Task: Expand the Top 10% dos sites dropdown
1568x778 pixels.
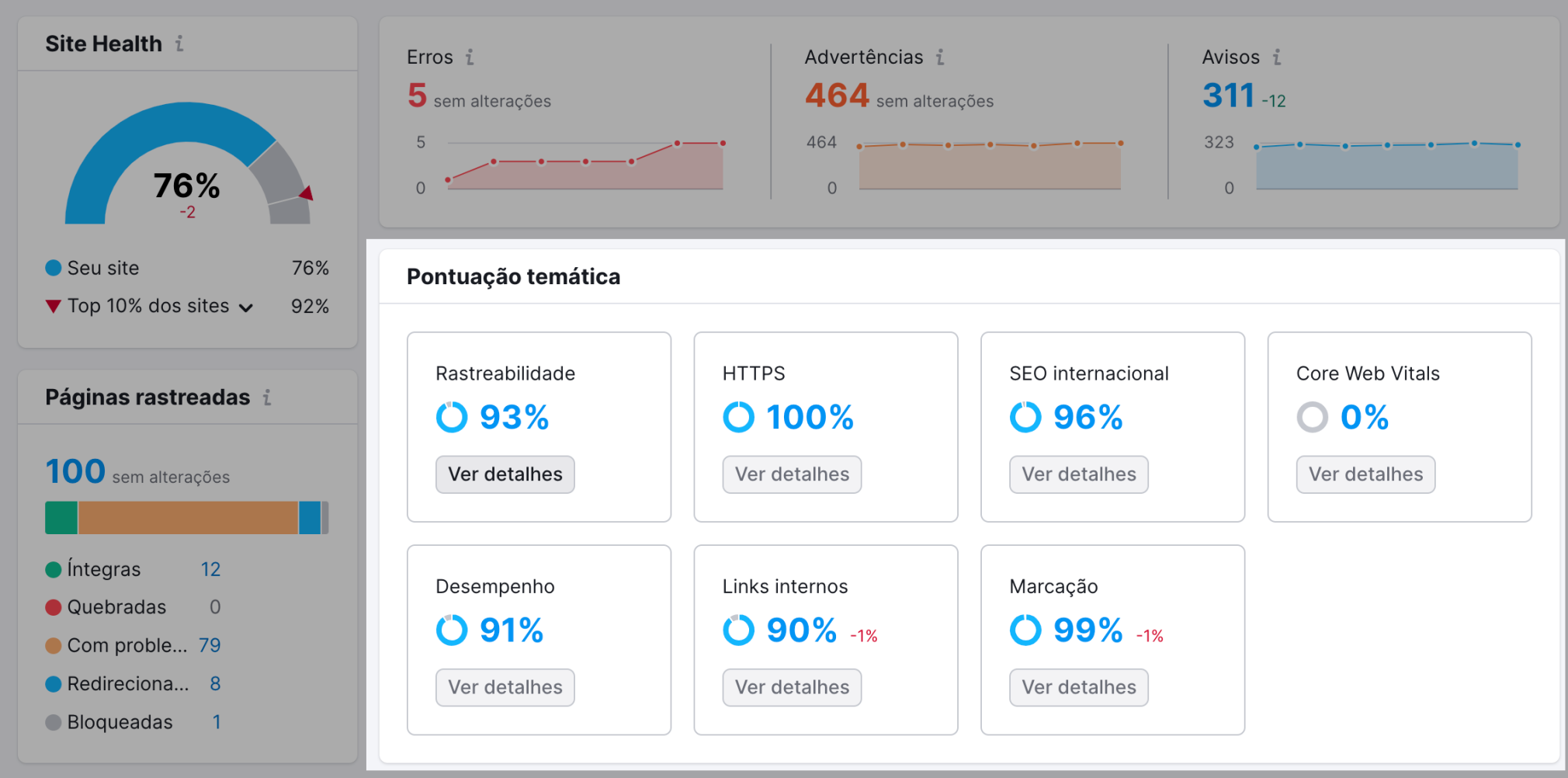Action: [245, 307]
